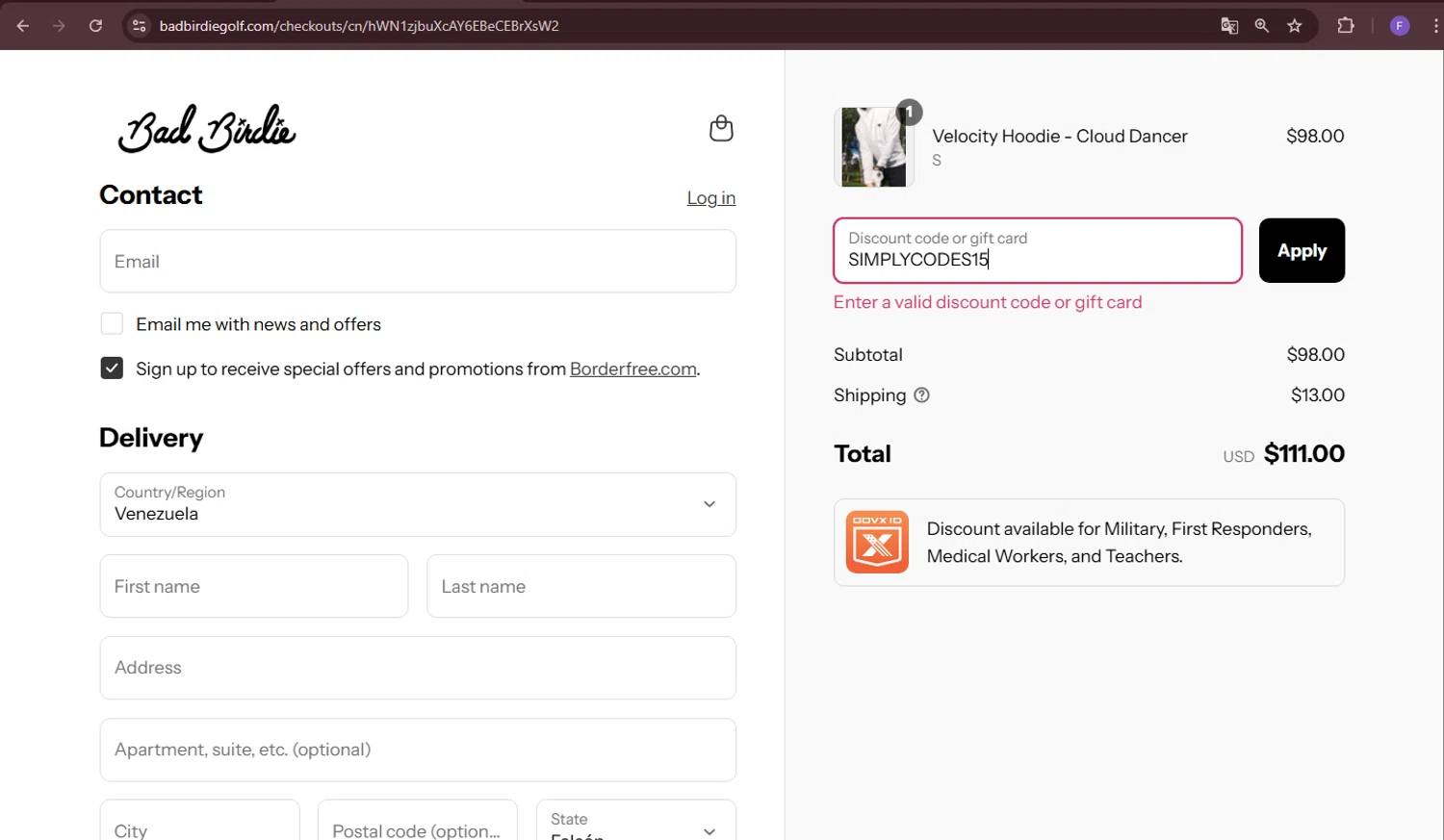The image size is (1444, 840).
Task: Click the Bad Birdie logo
Action: tap(206, 129)
